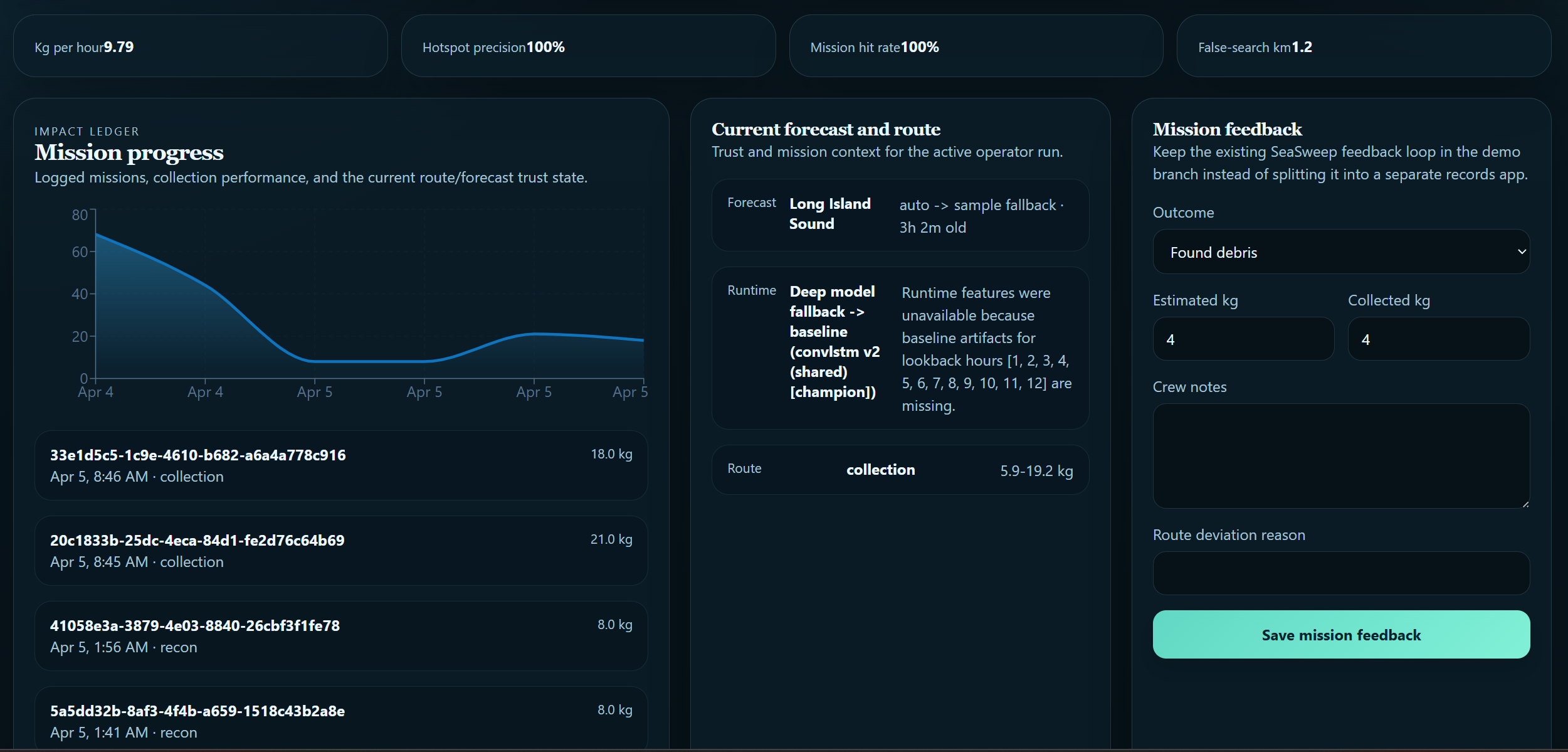This screenshot has width=1568, height=752.
Task: Click the Estimated kg input field
Action: click(x=1243, y=339)
